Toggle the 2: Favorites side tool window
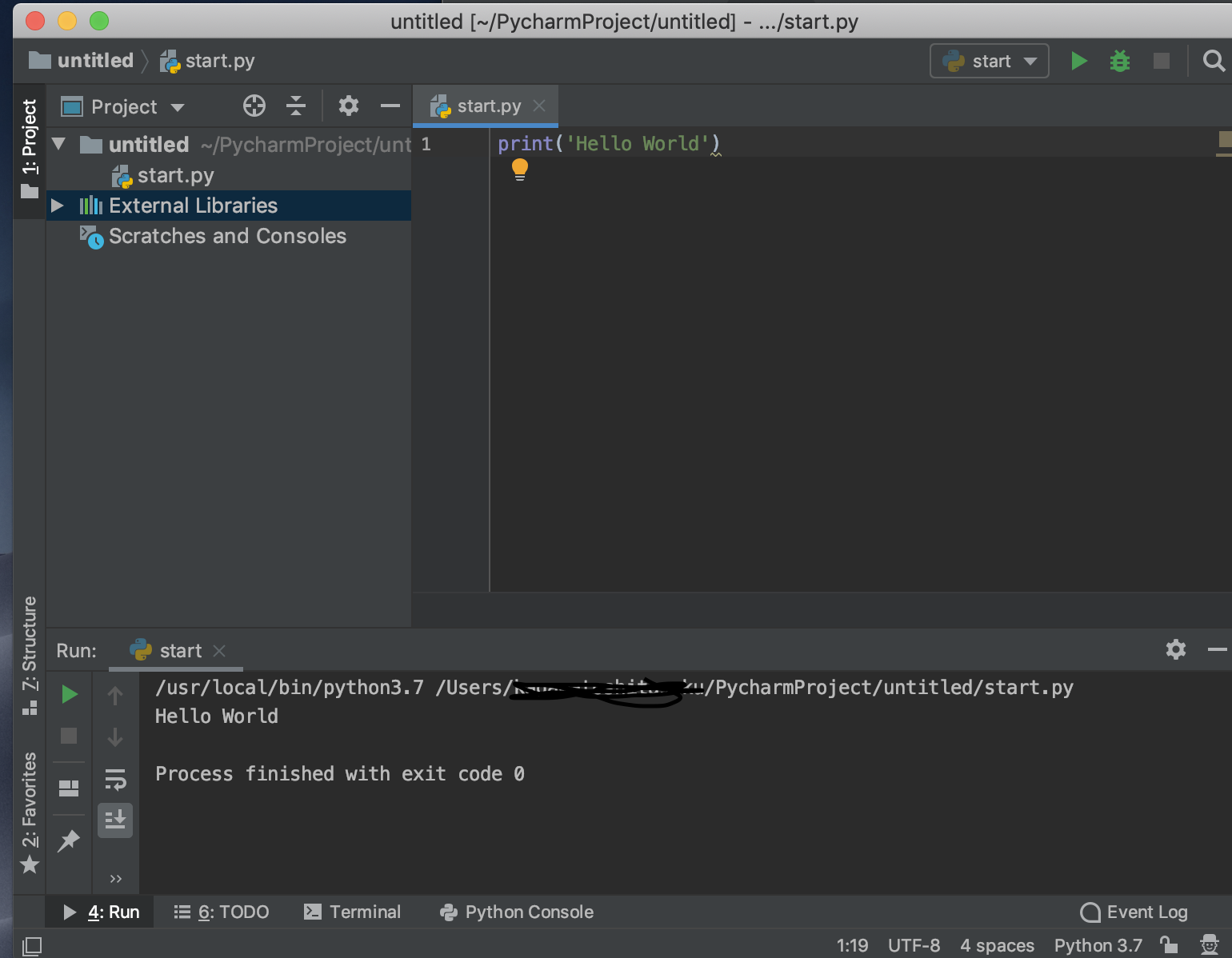 30,813
